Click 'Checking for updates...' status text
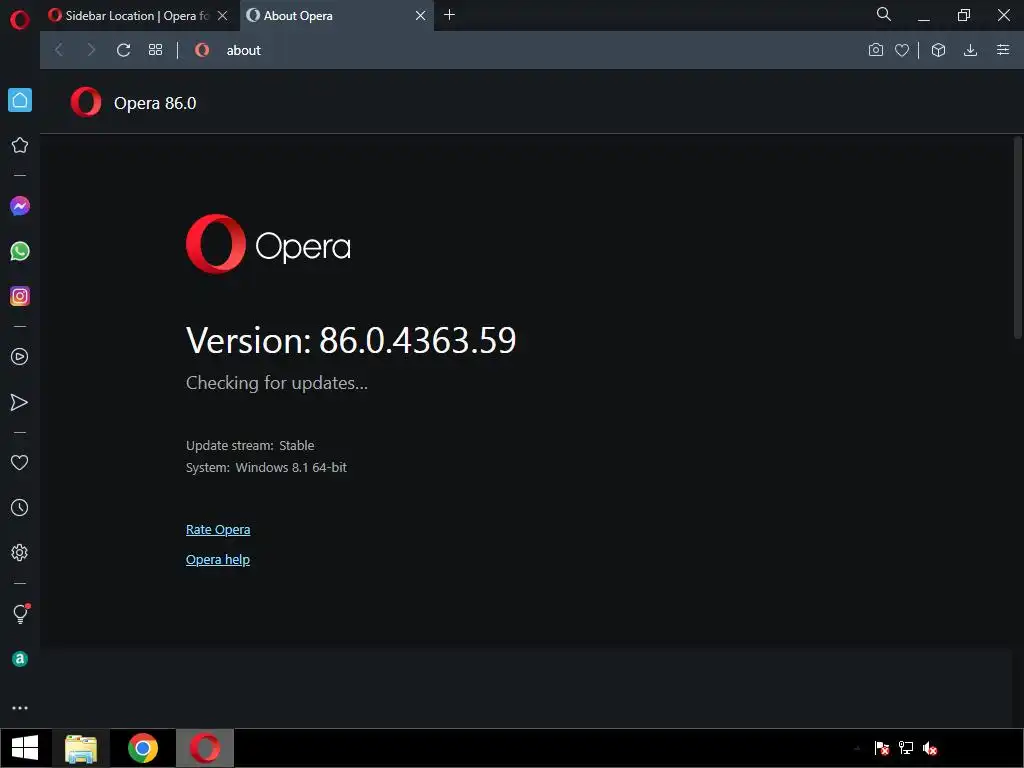Viewport: 1024px width, 768px height. pyautogui.click(x=277, y=383)
